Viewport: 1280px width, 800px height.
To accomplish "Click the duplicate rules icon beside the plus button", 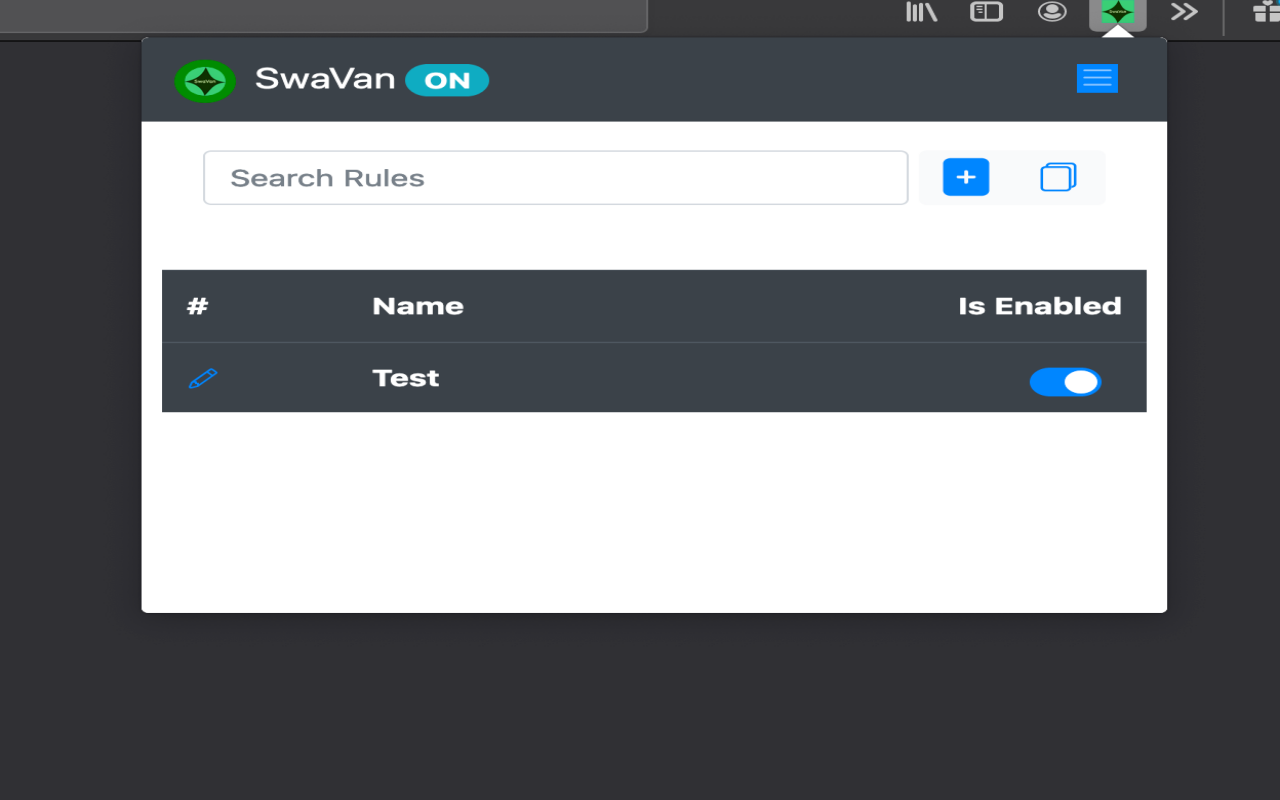I will click(1058, 177).
